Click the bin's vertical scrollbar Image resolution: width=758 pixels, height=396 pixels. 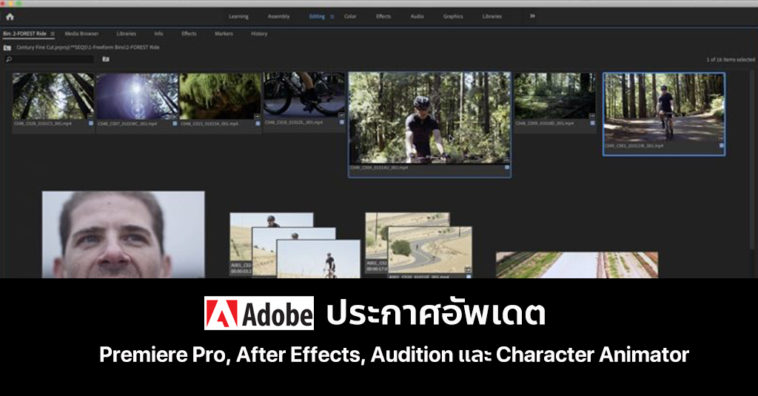click(x=753, y=160)
